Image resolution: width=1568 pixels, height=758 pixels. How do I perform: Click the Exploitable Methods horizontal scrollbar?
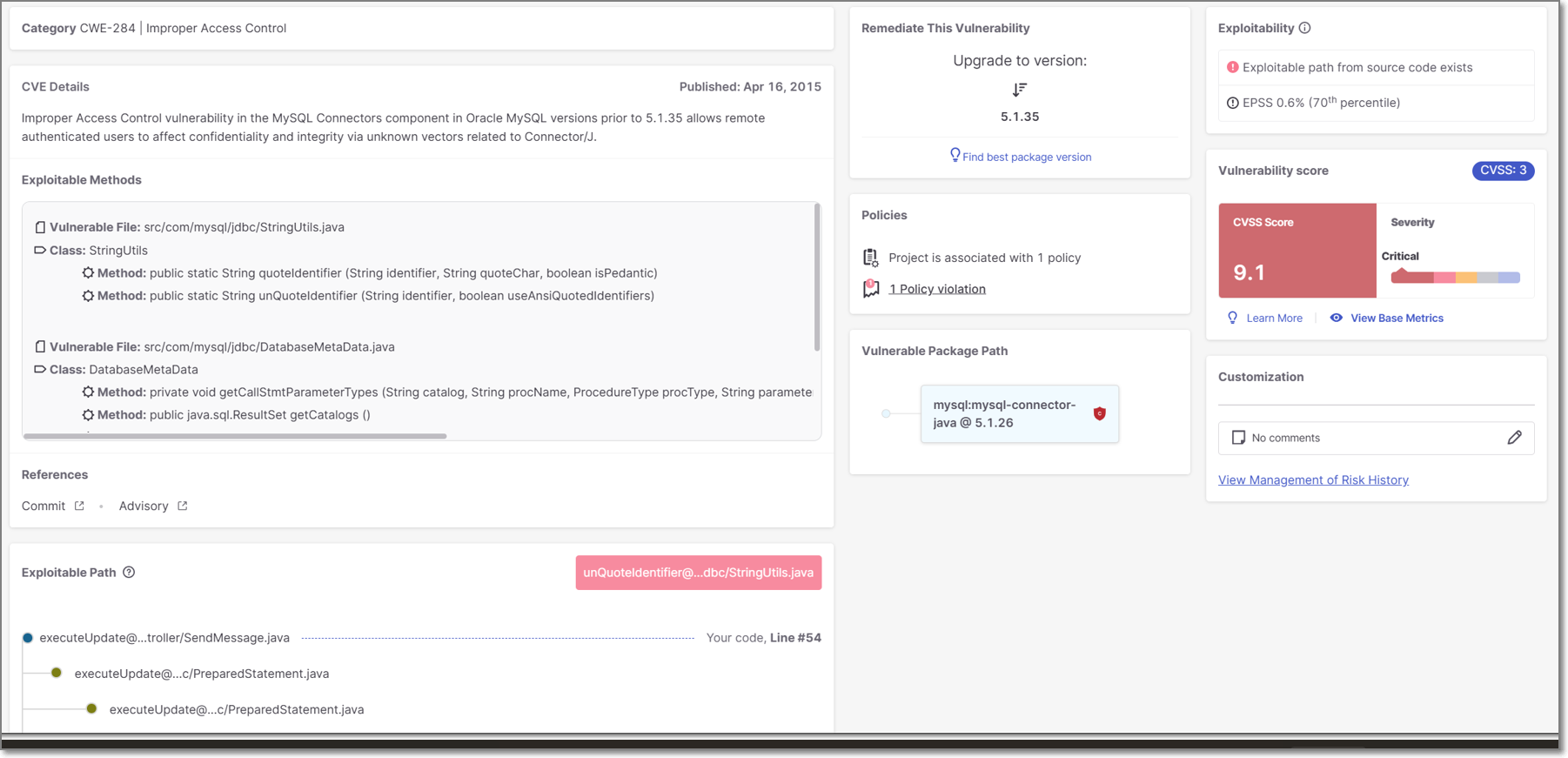(235, 436)
